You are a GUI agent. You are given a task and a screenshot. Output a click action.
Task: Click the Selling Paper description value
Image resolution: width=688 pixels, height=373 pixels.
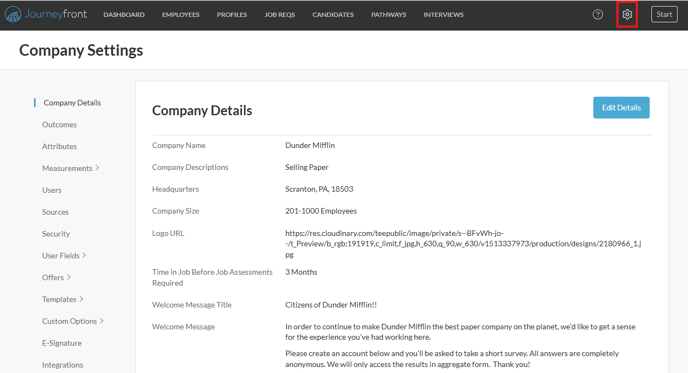[x=307, y=167]
